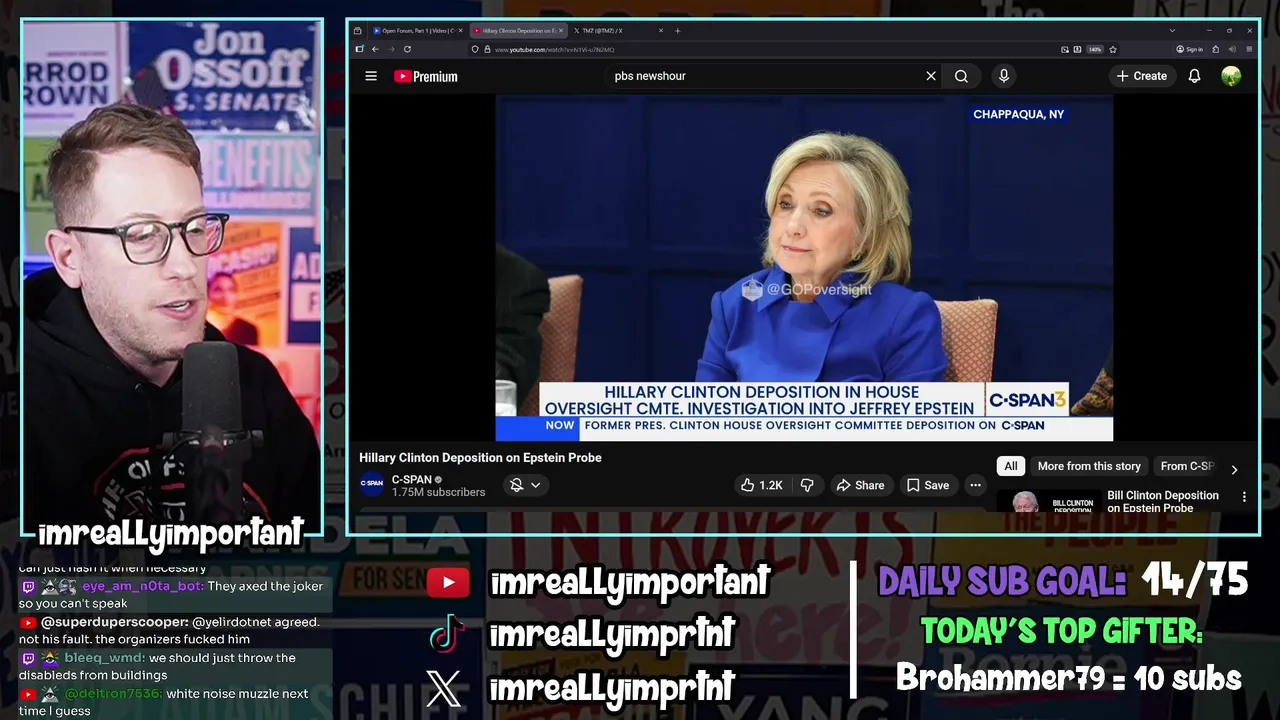This screenshot has width=1280, height=720.
Task: Start voice search with microphone icon
Action: pos(1004,76)
